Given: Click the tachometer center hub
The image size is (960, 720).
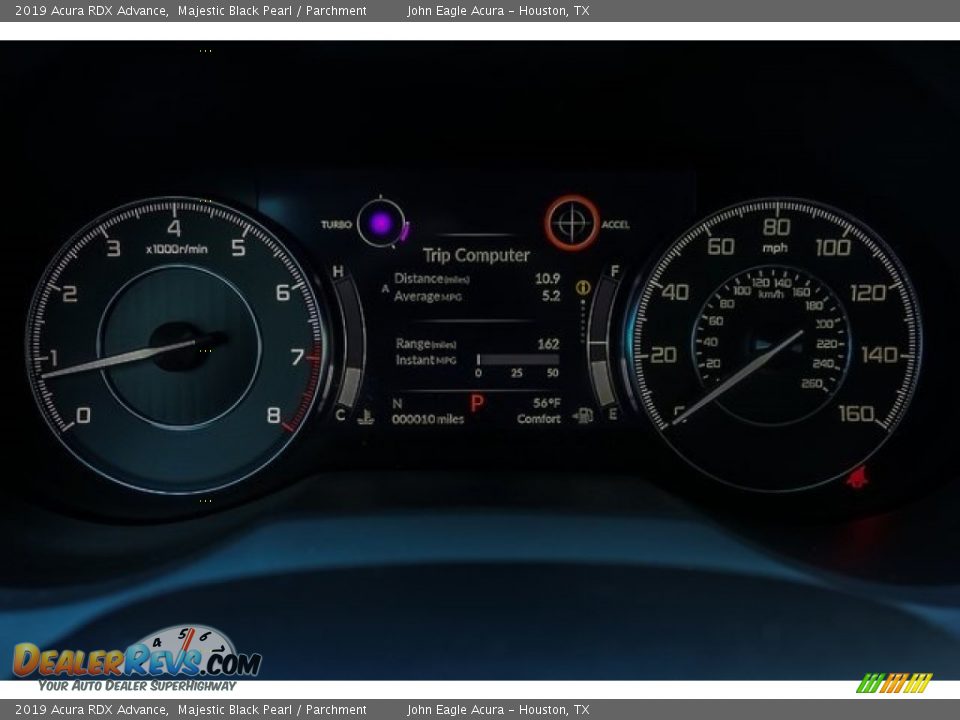Looking at the screenshot, I should pos(180,347).
